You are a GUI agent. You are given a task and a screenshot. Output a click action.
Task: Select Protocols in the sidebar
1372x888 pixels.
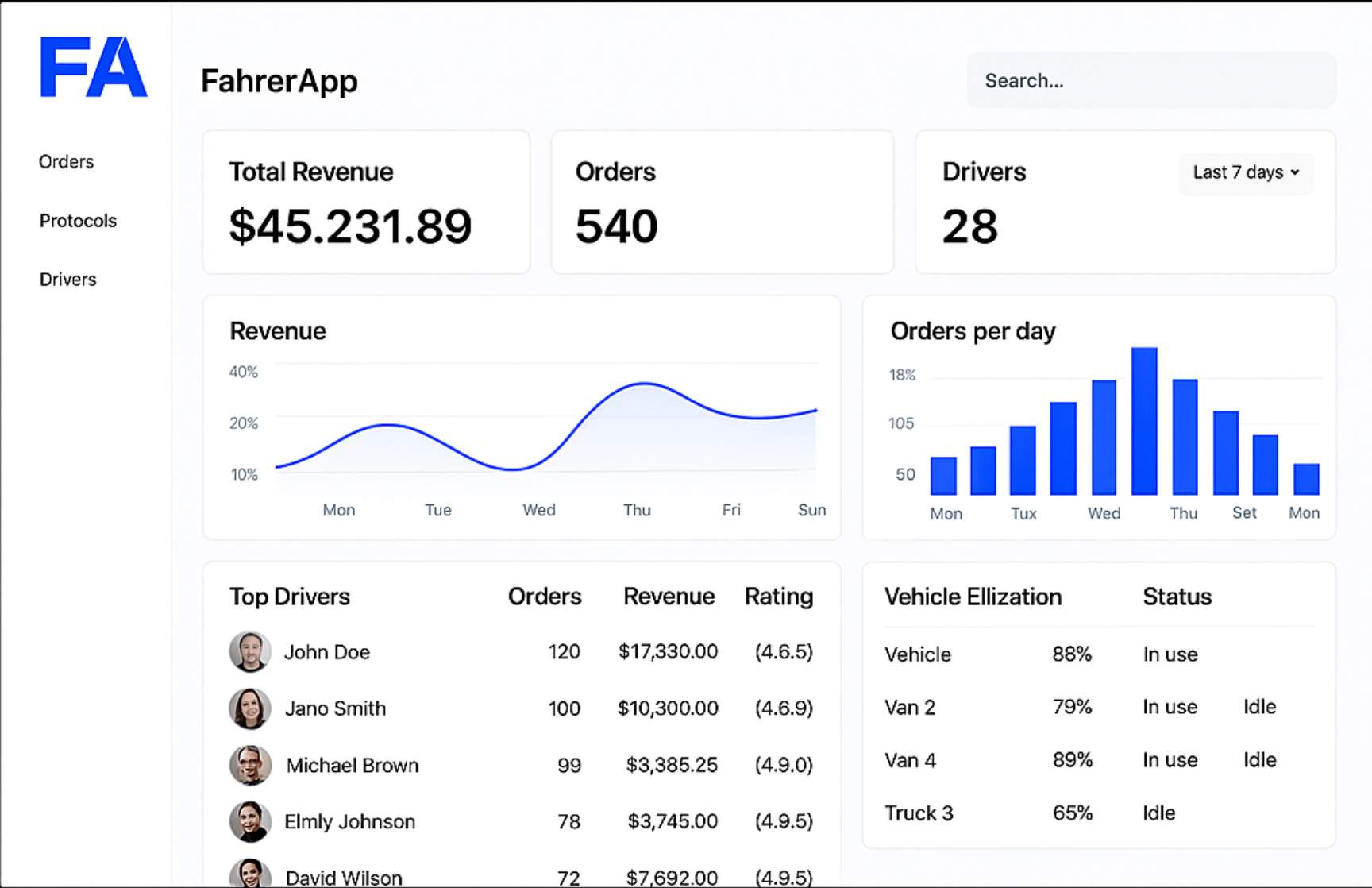(x=78, y=220)
